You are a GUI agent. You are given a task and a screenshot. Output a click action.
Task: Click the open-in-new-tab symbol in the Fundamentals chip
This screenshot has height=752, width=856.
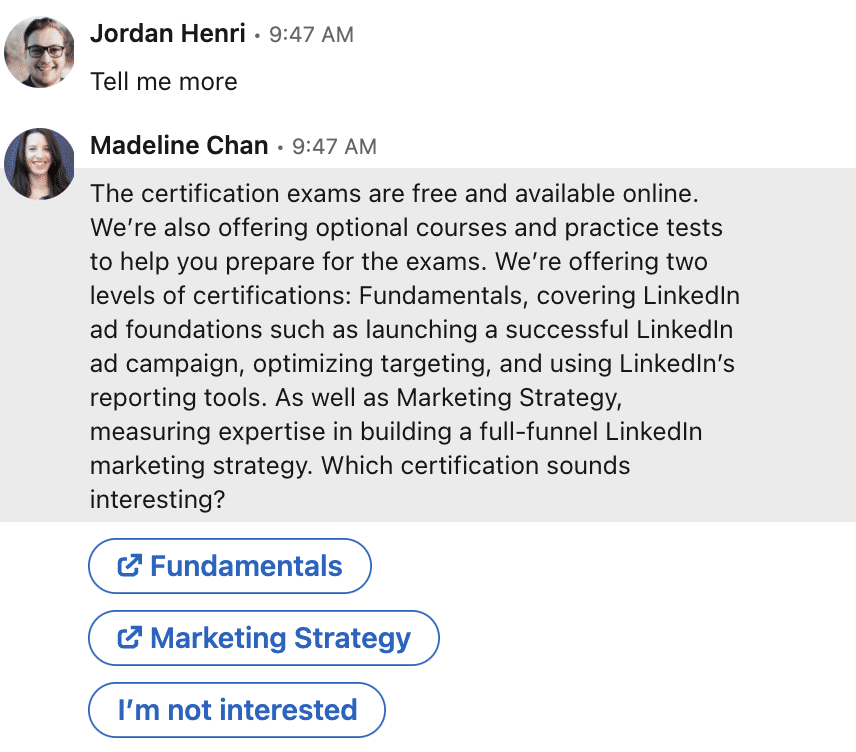pyautogui.click(x=132, y=566)
